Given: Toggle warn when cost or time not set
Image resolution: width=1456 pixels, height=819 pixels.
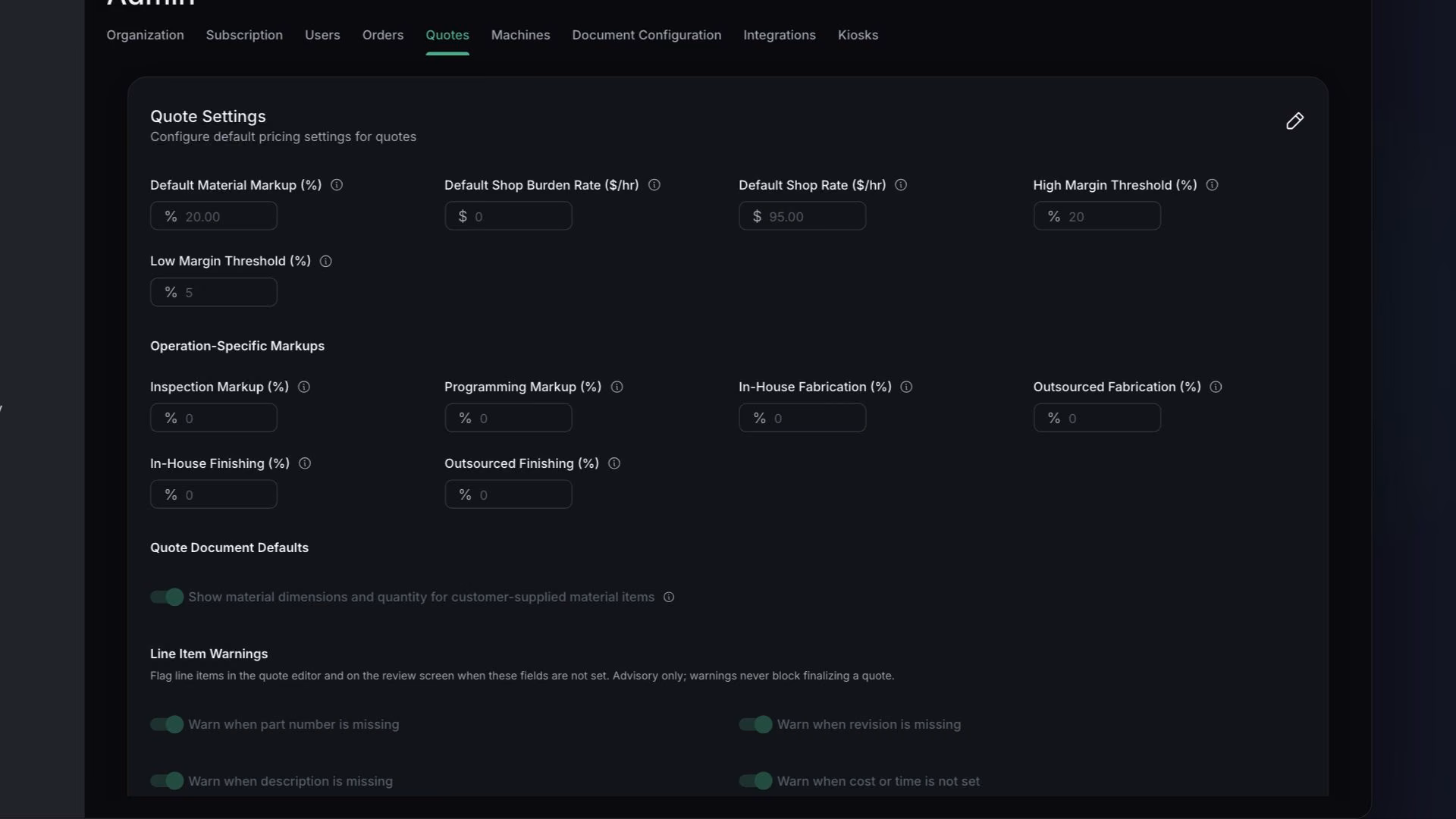Looking at the screenshot, I should (755, 781).
